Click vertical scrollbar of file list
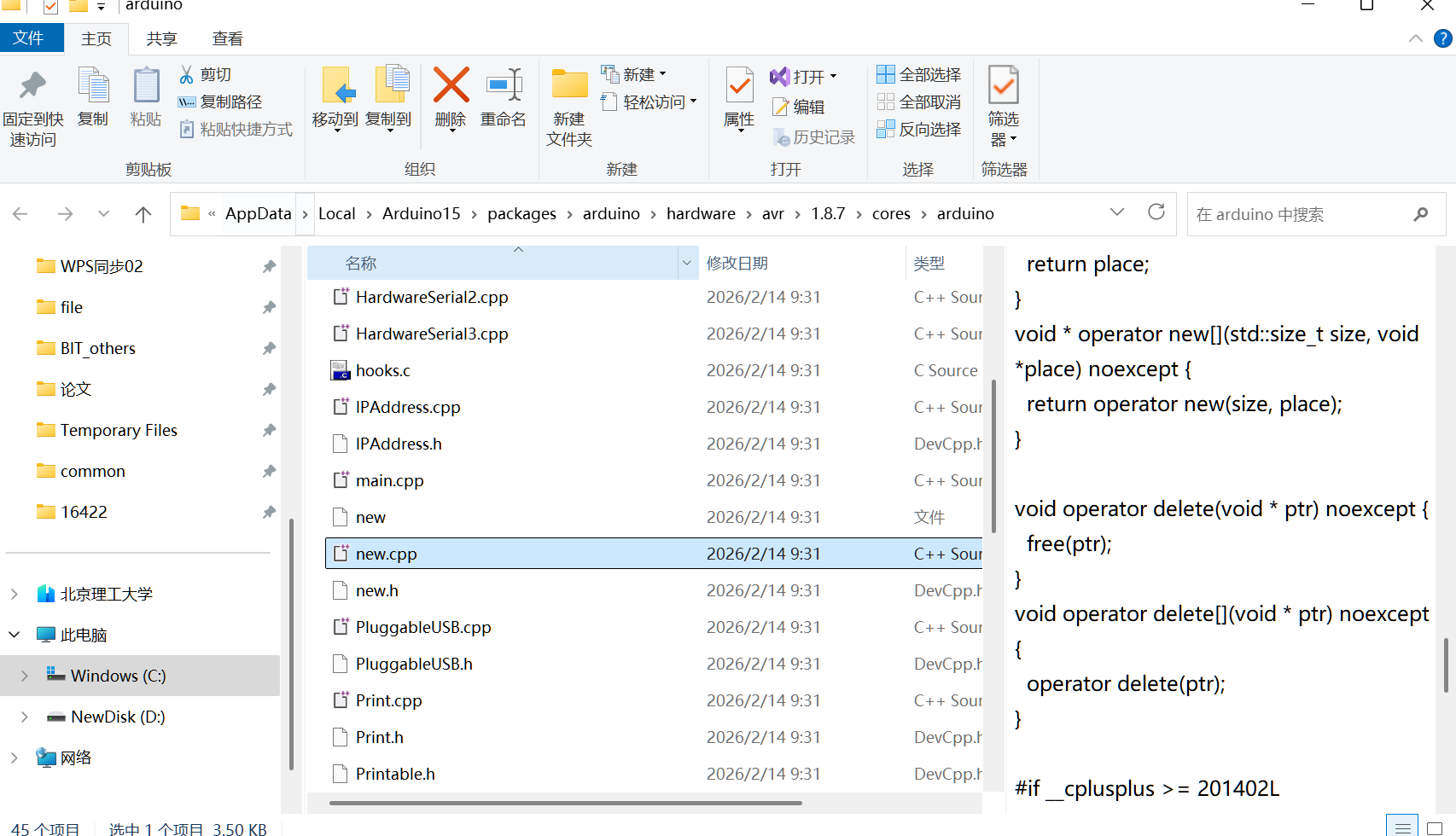 993,456
